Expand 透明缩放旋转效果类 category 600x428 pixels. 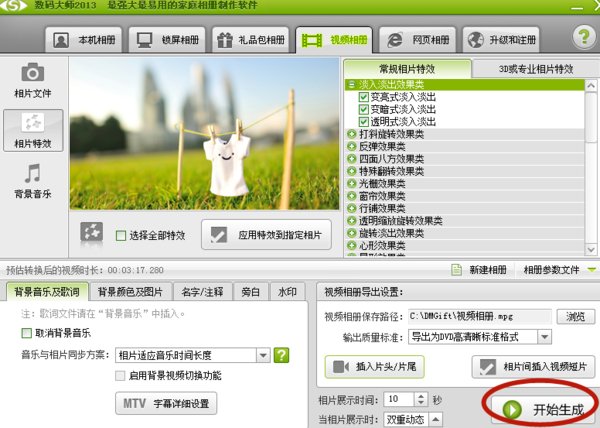coord(351,221)
